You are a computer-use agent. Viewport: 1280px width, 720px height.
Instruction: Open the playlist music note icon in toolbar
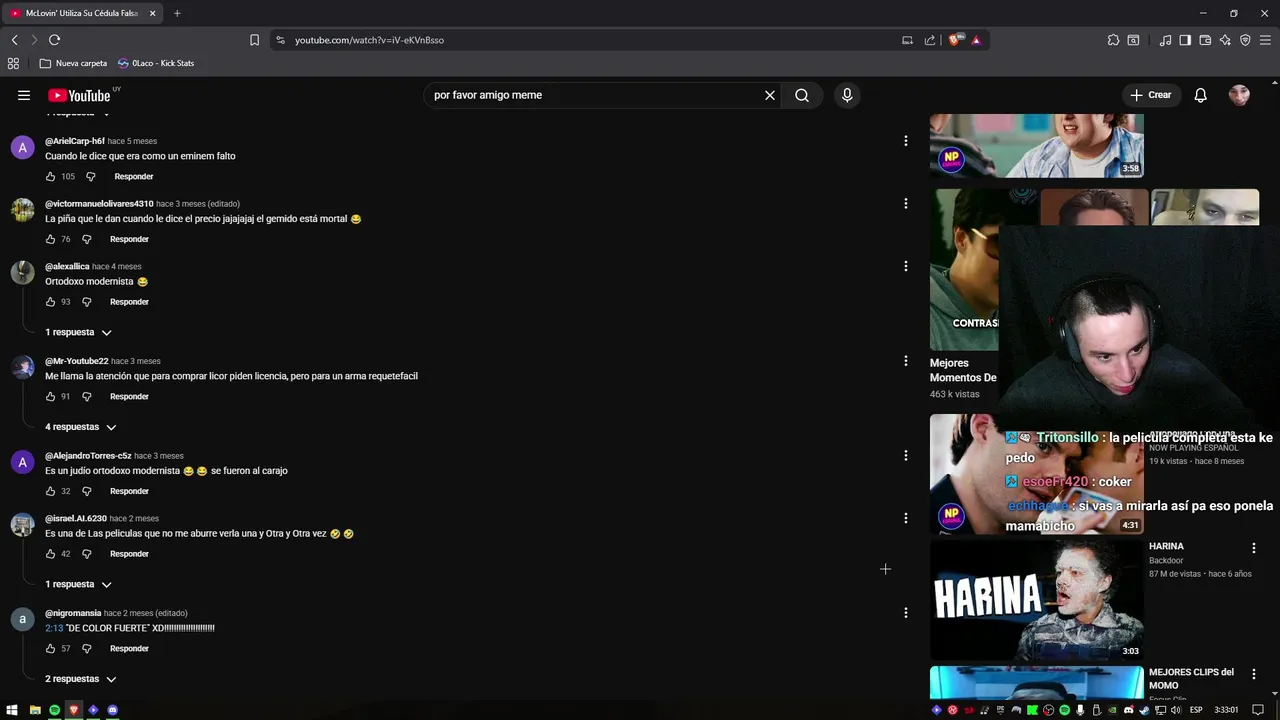click(x=1165, y=40)
